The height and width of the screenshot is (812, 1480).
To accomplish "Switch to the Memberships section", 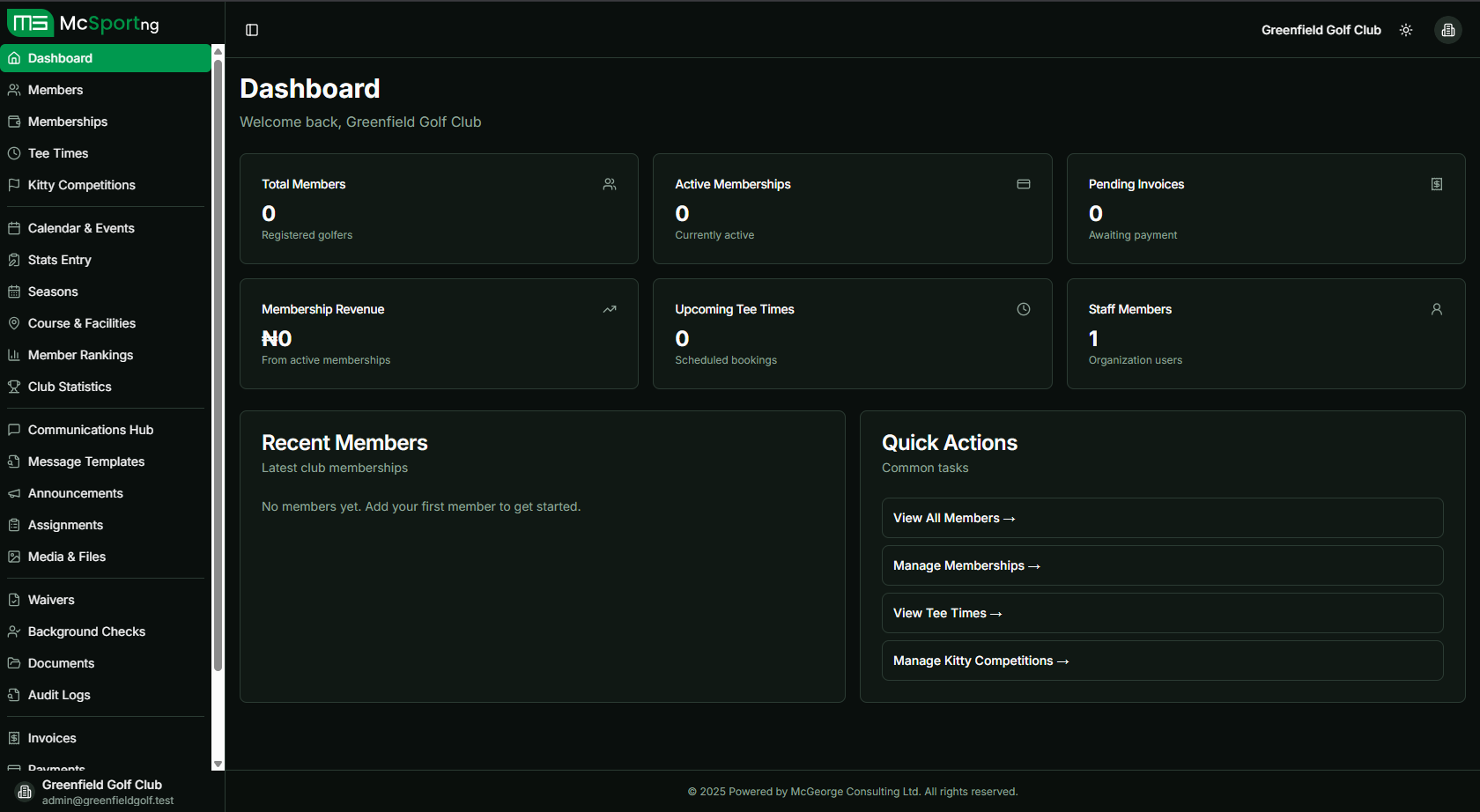I will (67, 122).
